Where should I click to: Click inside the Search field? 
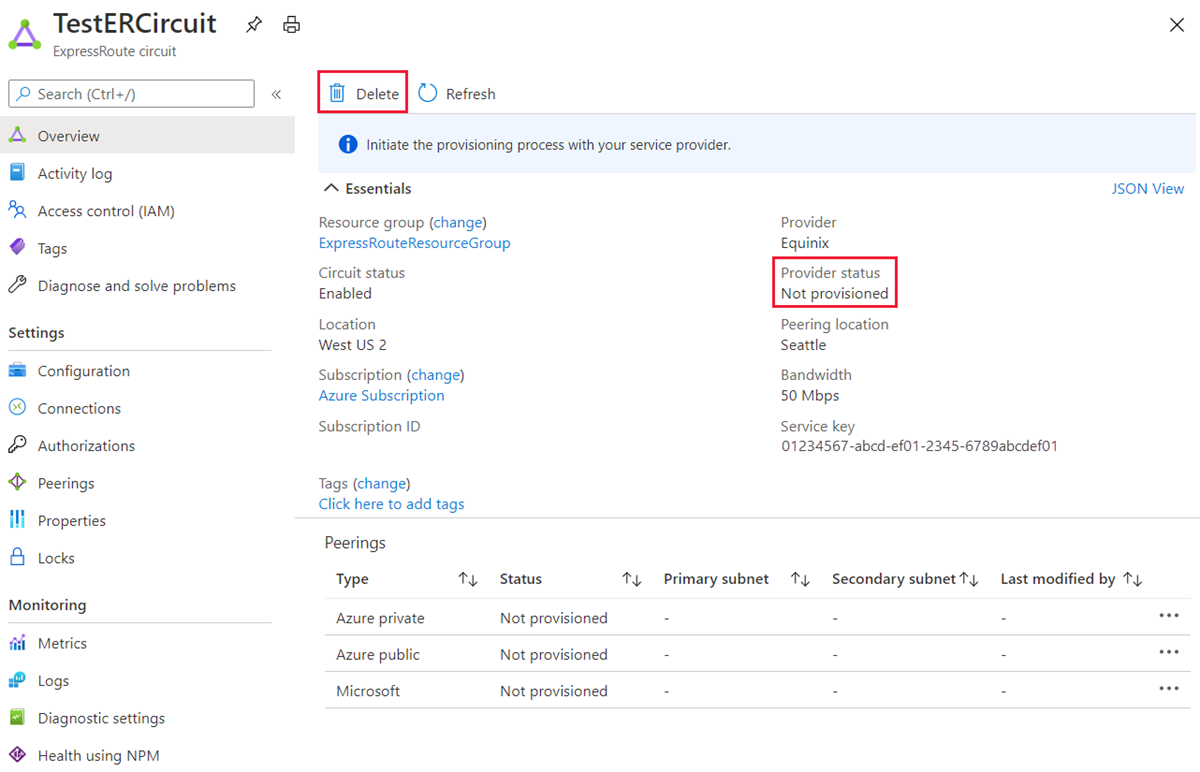[130, 93]
